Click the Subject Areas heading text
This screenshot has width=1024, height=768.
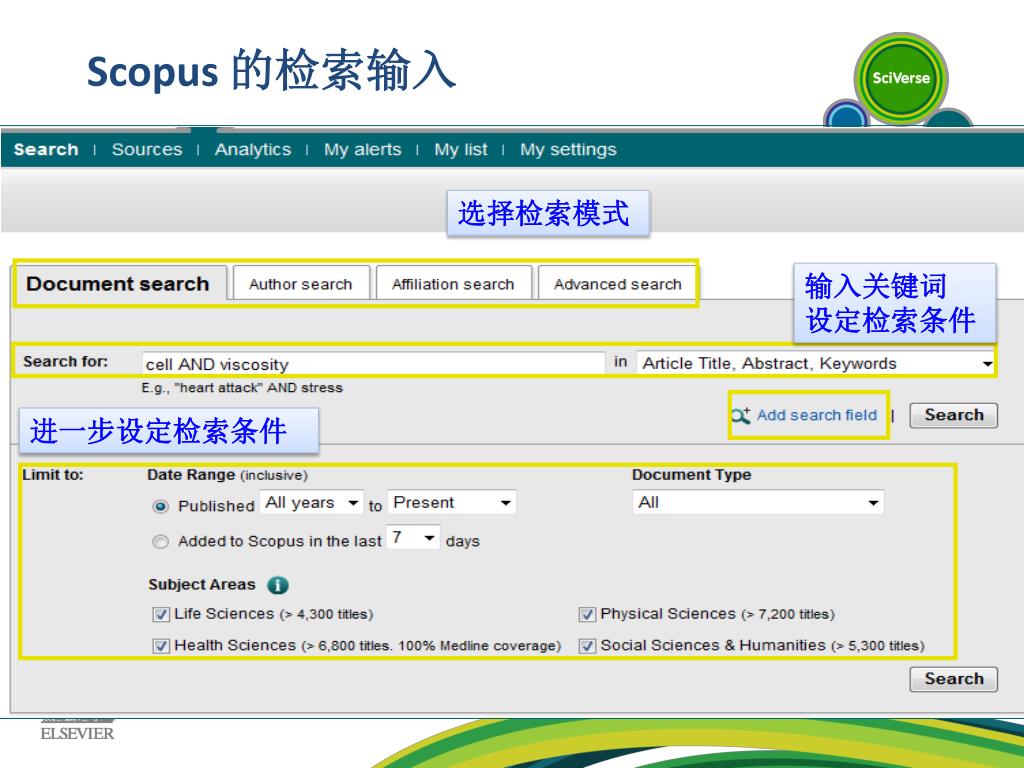pos(202,584)
